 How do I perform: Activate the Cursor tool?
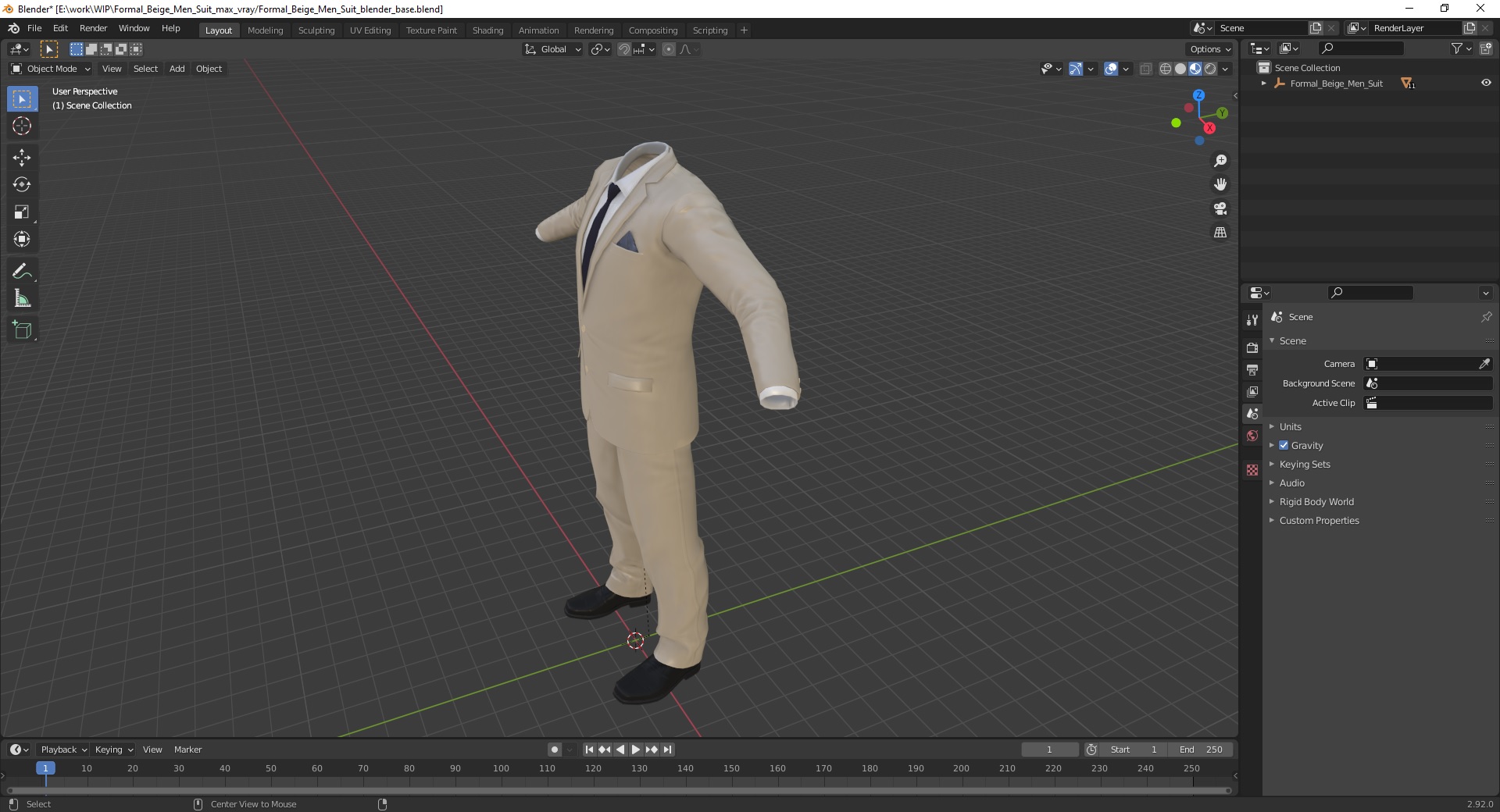22,126
